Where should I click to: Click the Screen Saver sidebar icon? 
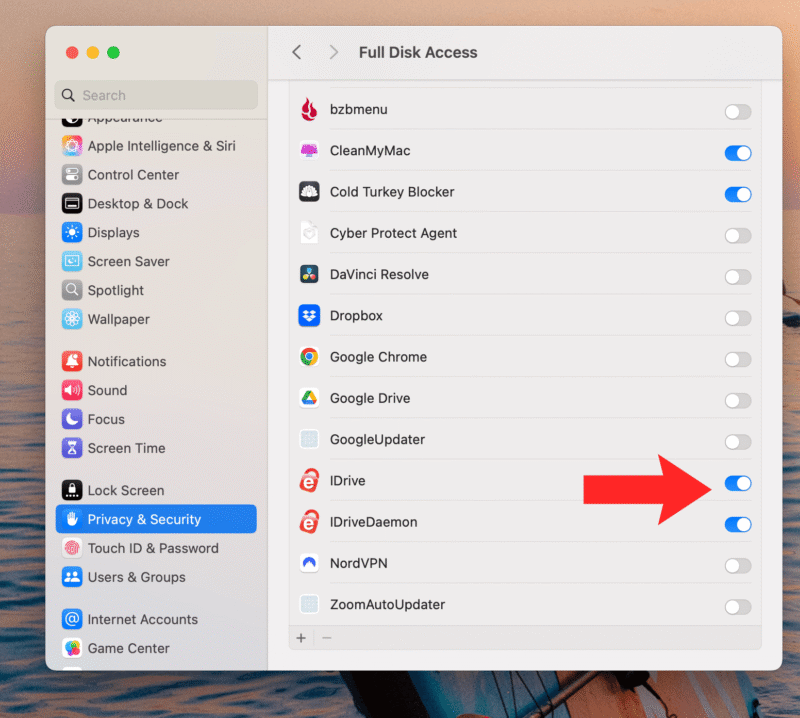72,261
